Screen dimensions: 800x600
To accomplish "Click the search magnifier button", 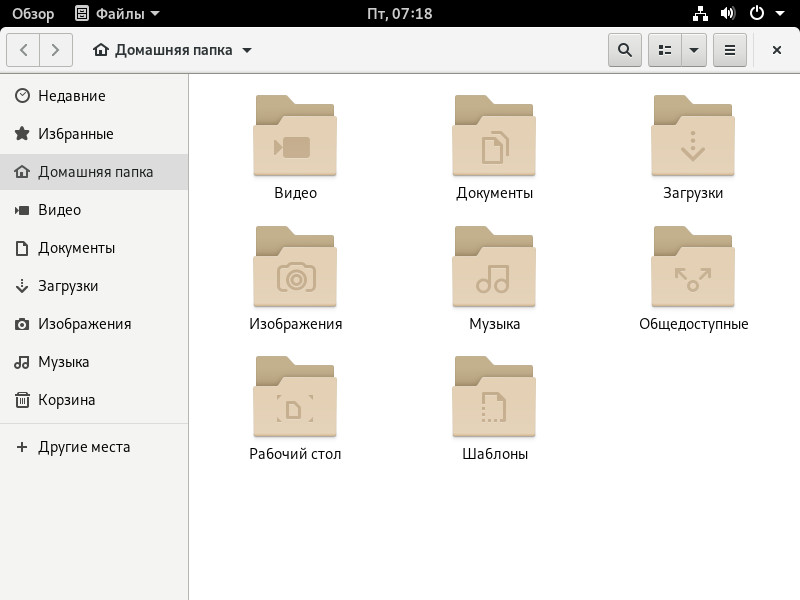I will tap(624, 50).
